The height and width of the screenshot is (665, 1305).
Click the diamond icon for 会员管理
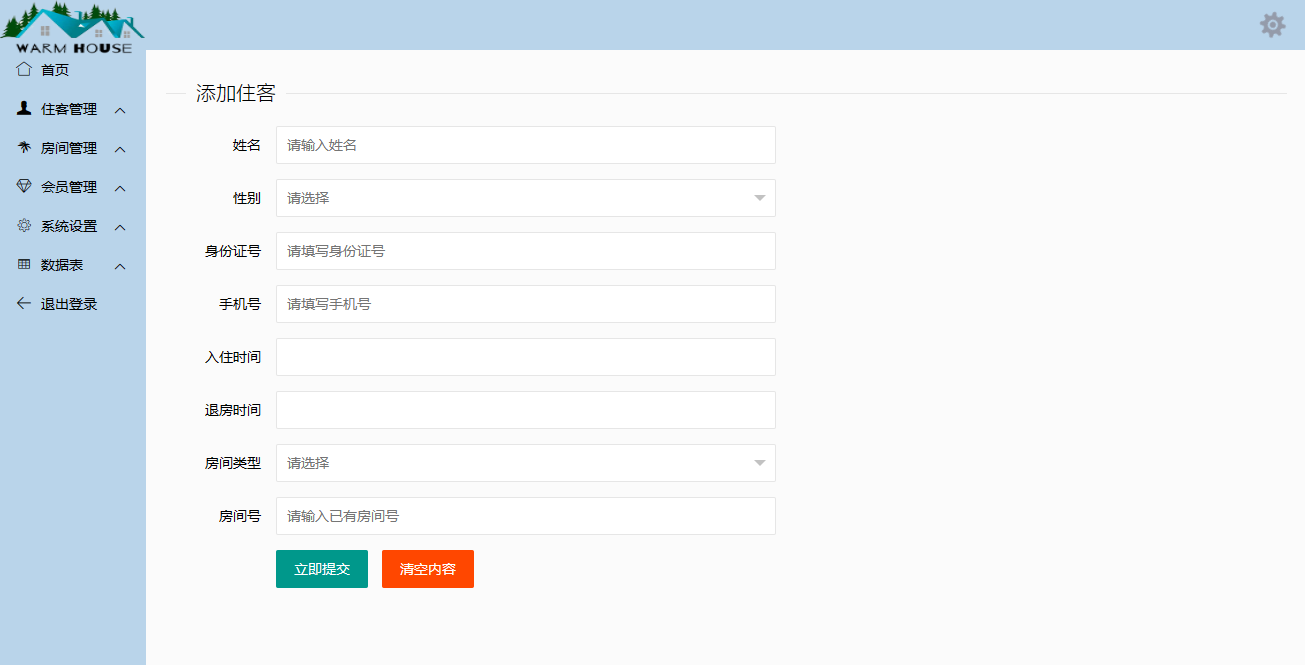click(x=24, y=187)
